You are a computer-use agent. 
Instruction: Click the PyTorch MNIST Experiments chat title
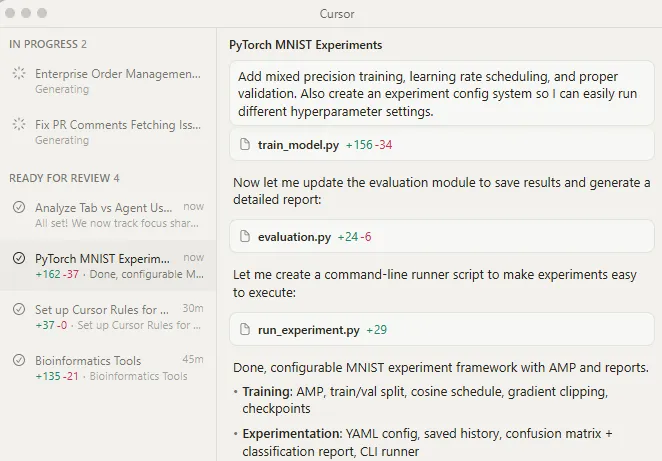click(x=305, y=46)
